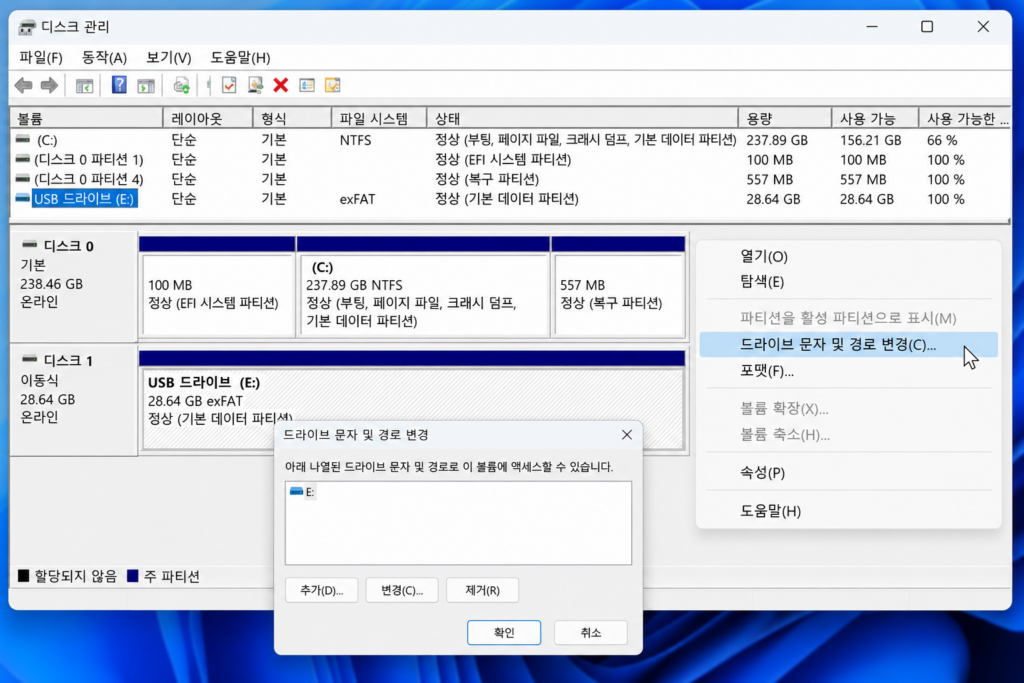Select the (디스크 0 파티션 4) volume row
1024x683 pixels.
pyautogui.click(x=509, y=179)
